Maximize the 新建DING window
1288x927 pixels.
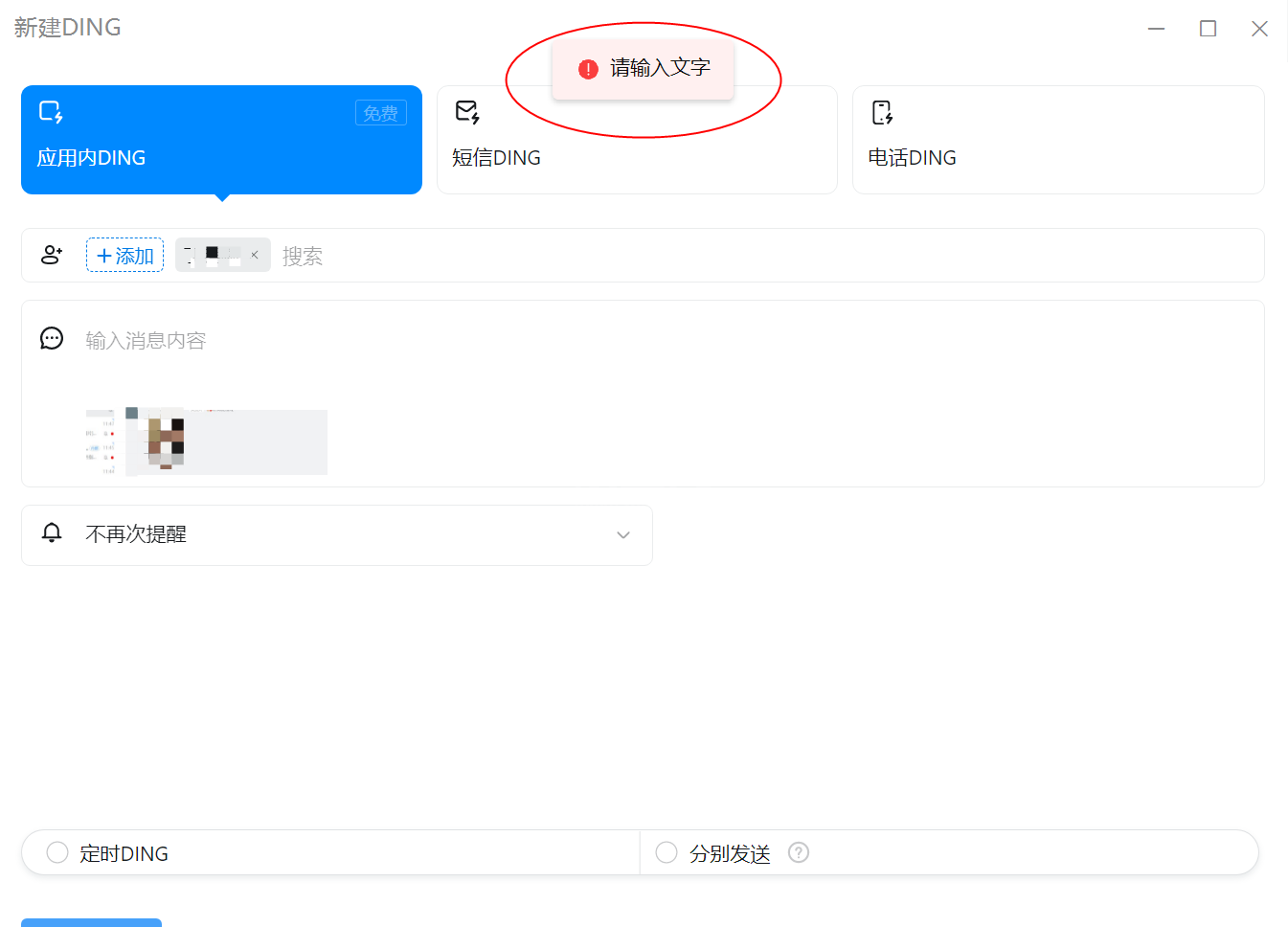pos(1209,29)
